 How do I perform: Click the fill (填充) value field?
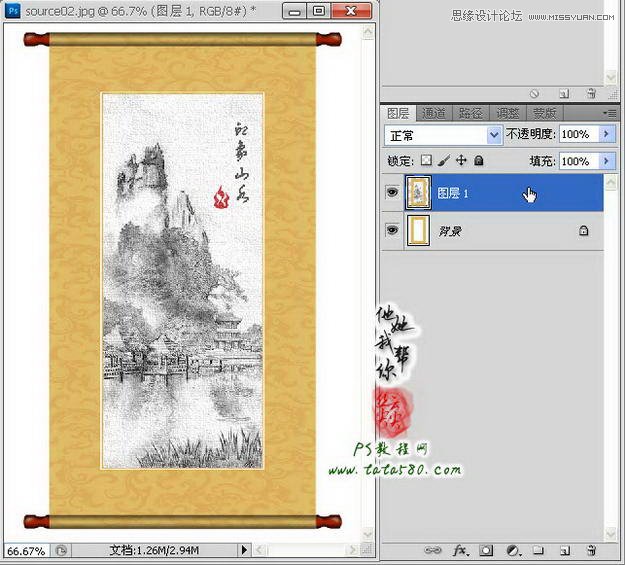pyautogui.click(x=578, y=161)
